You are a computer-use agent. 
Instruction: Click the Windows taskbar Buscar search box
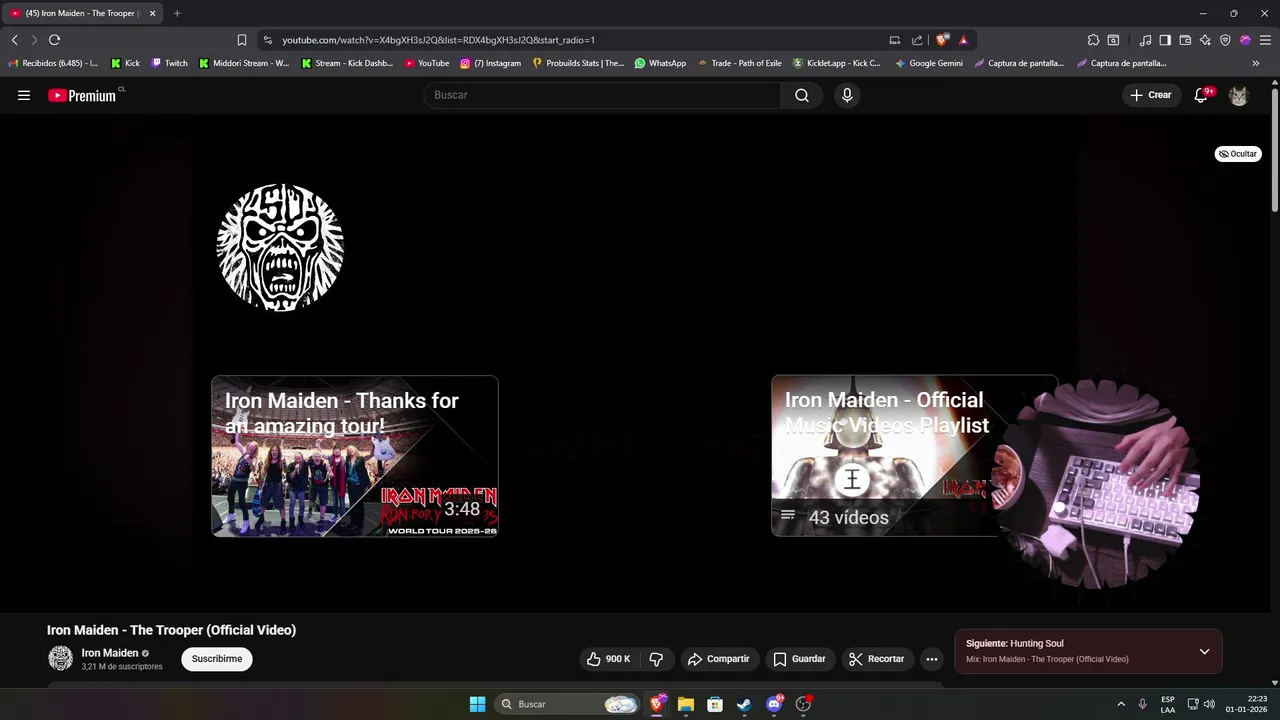[x=567, y=704]
